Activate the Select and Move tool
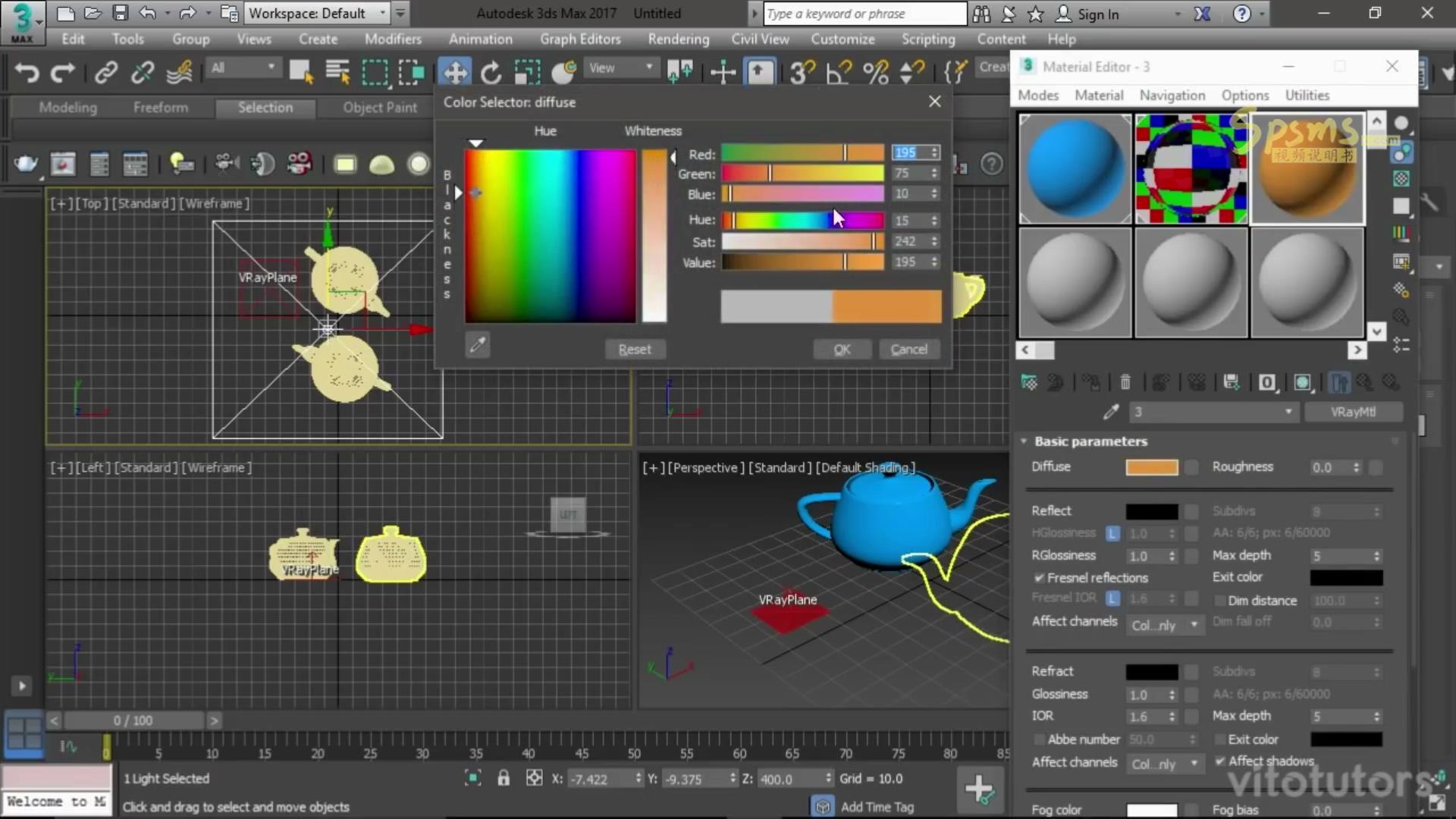 pos(454,72)
